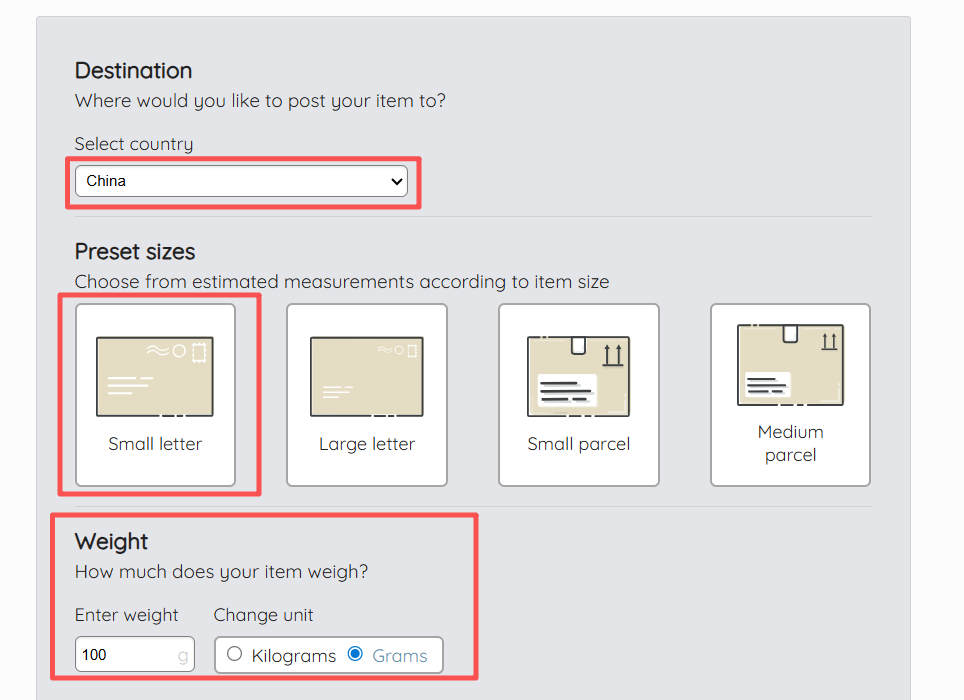The width and height of the screenshot is (964, 700).
Task: Click the Large letter envelope icon
Action: coord(366,376)
